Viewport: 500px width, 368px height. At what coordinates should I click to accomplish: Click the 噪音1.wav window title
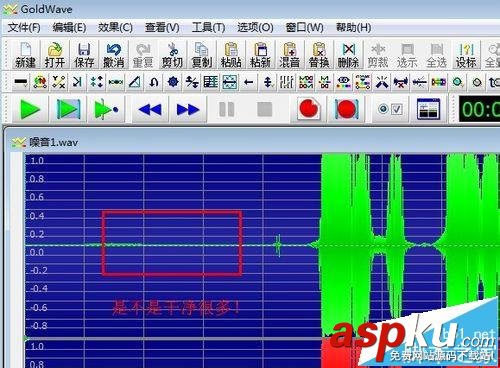(54, 143)
